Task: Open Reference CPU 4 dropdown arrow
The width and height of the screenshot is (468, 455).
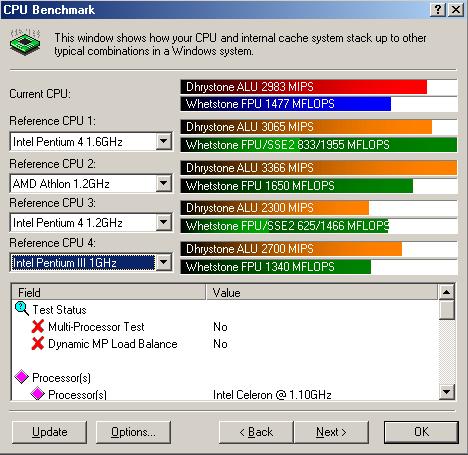Action: click(163, 262)
